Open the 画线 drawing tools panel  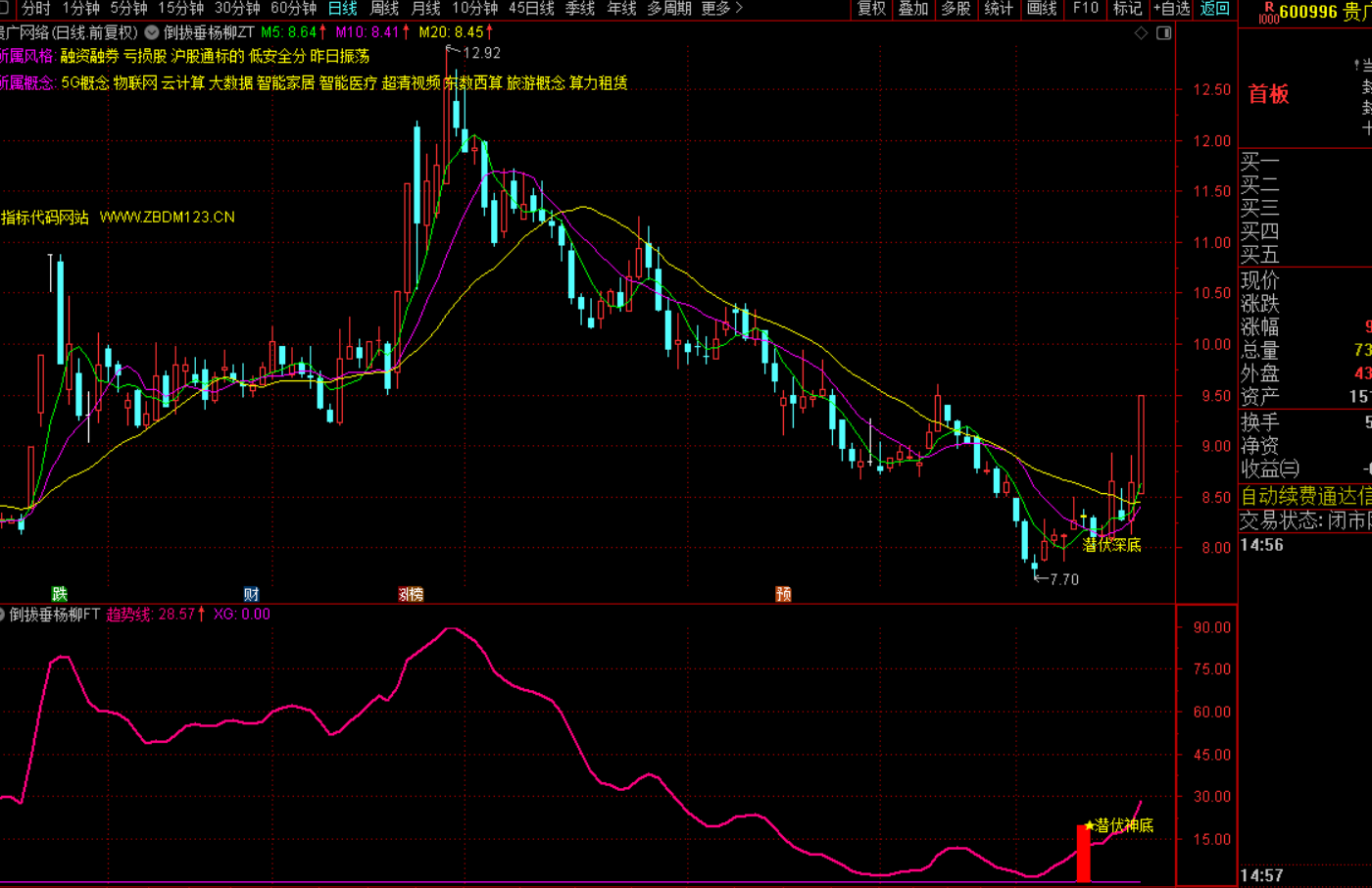point(1042,9)
